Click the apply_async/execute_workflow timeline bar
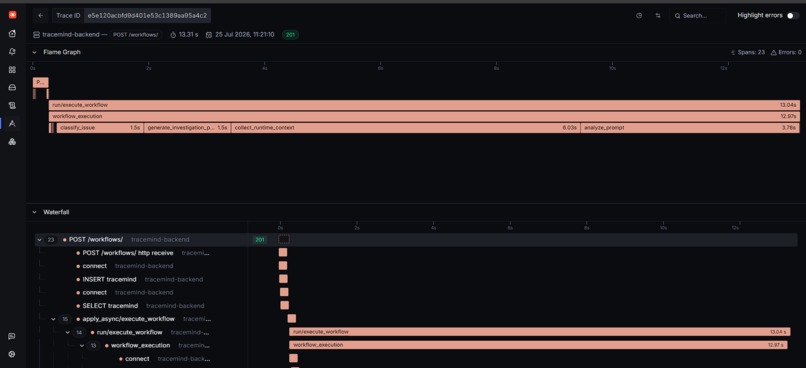This screenshot has height=368, width=806. coord(291,319)
